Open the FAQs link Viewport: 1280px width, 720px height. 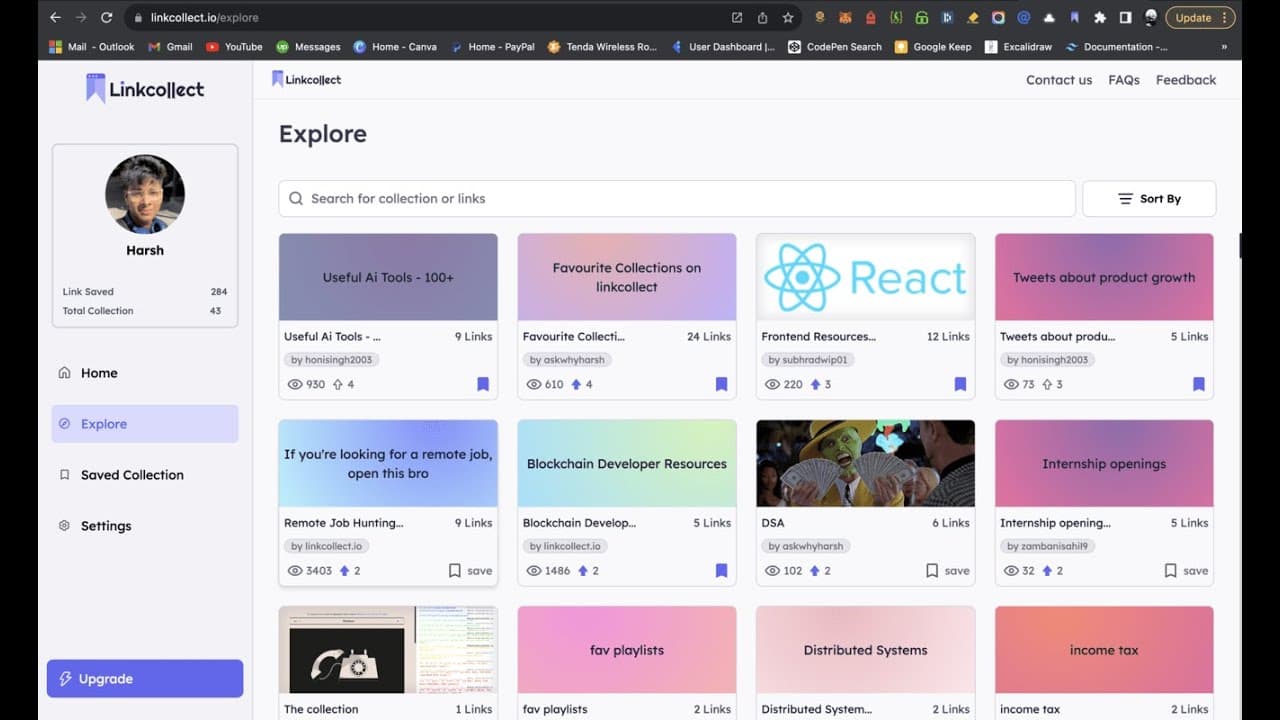(x=1124, y=80)
